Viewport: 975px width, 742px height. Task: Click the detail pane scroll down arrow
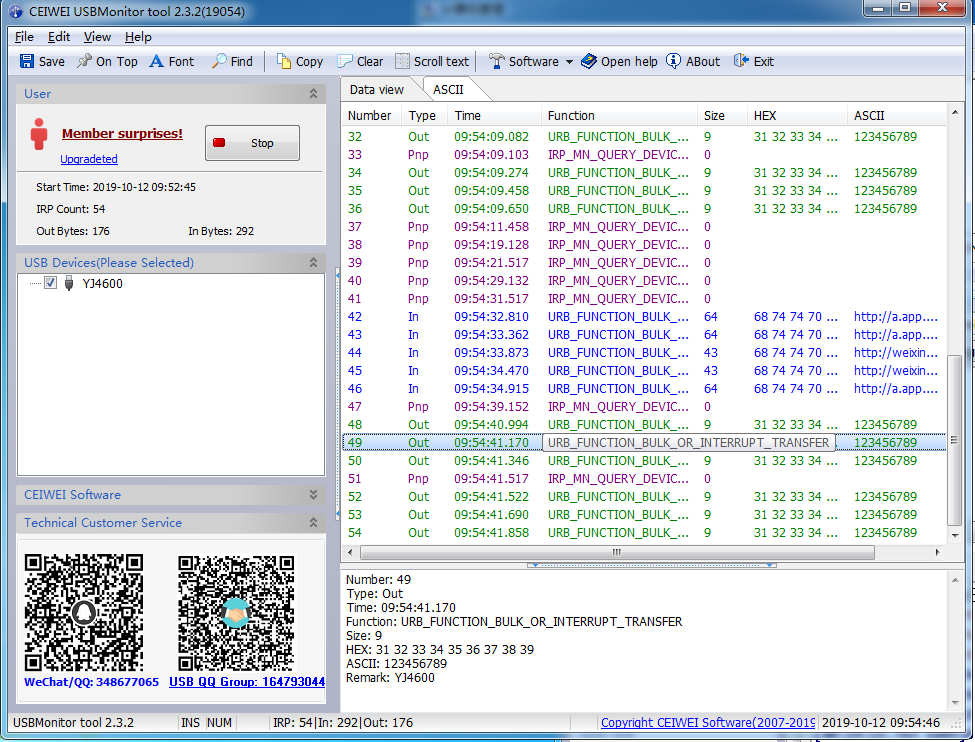click(954, 703)
